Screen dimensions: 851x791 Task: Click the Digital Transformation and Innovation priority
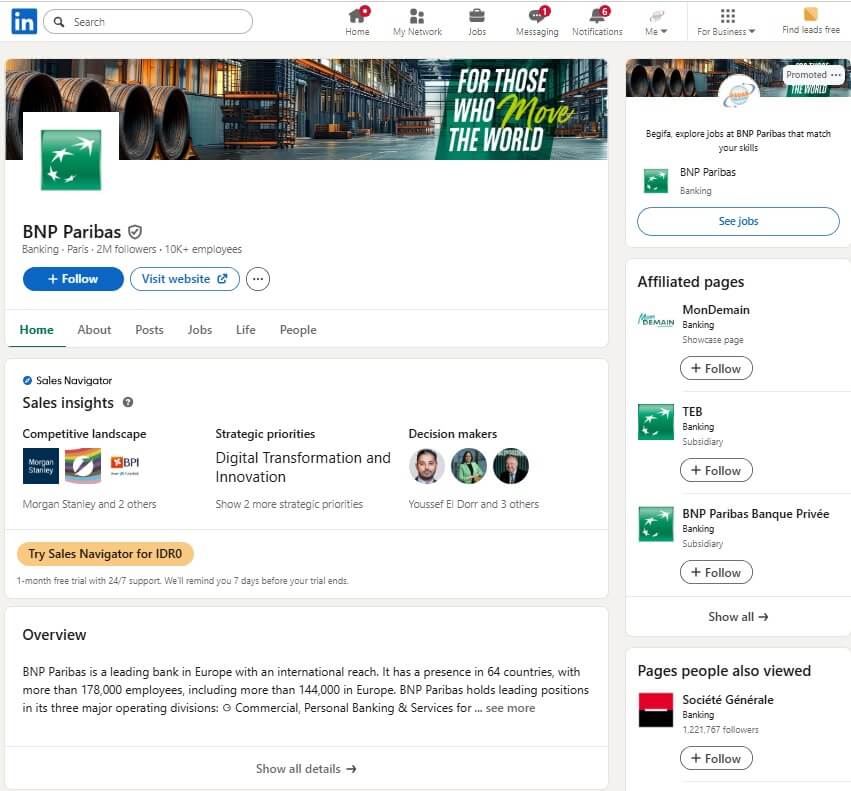point(303,467)
